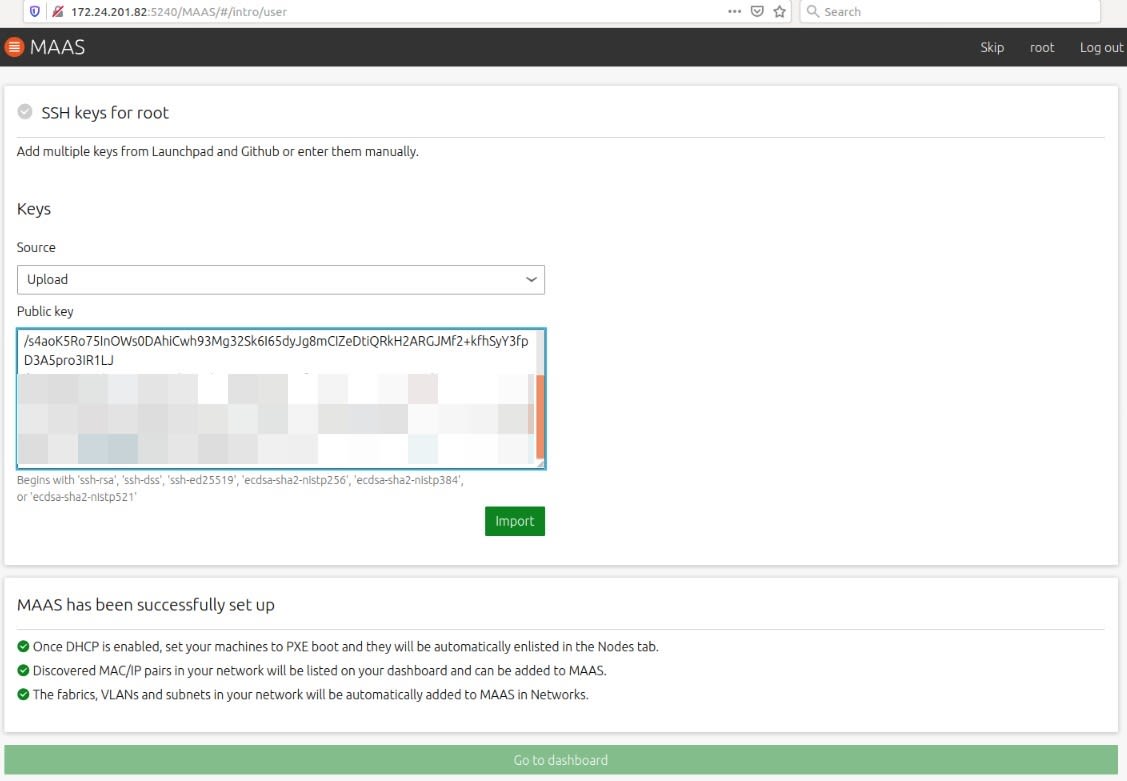Grab the textarea resize handle corner

540,464
